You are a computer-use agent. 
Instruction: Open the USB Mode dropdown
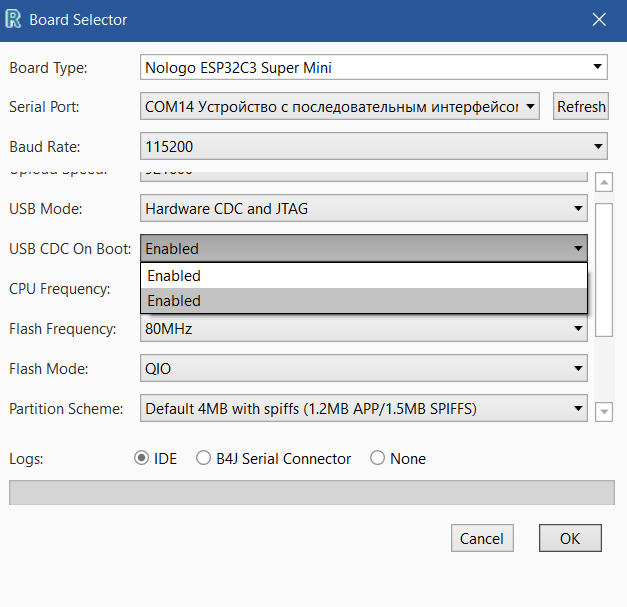click(363, 208)
